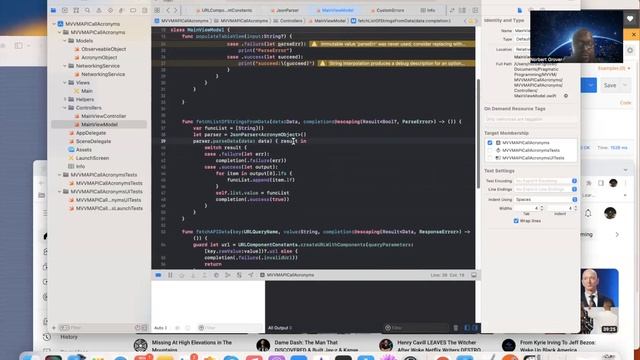Switch to the URLCompo...ntConstants tab
This screenshot has width=640, height=360.
[224, 10]
